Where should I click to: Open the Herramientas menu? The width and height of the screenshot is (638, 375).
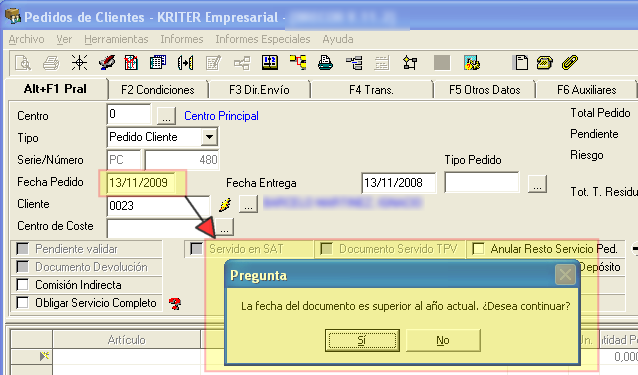(116, 39)
